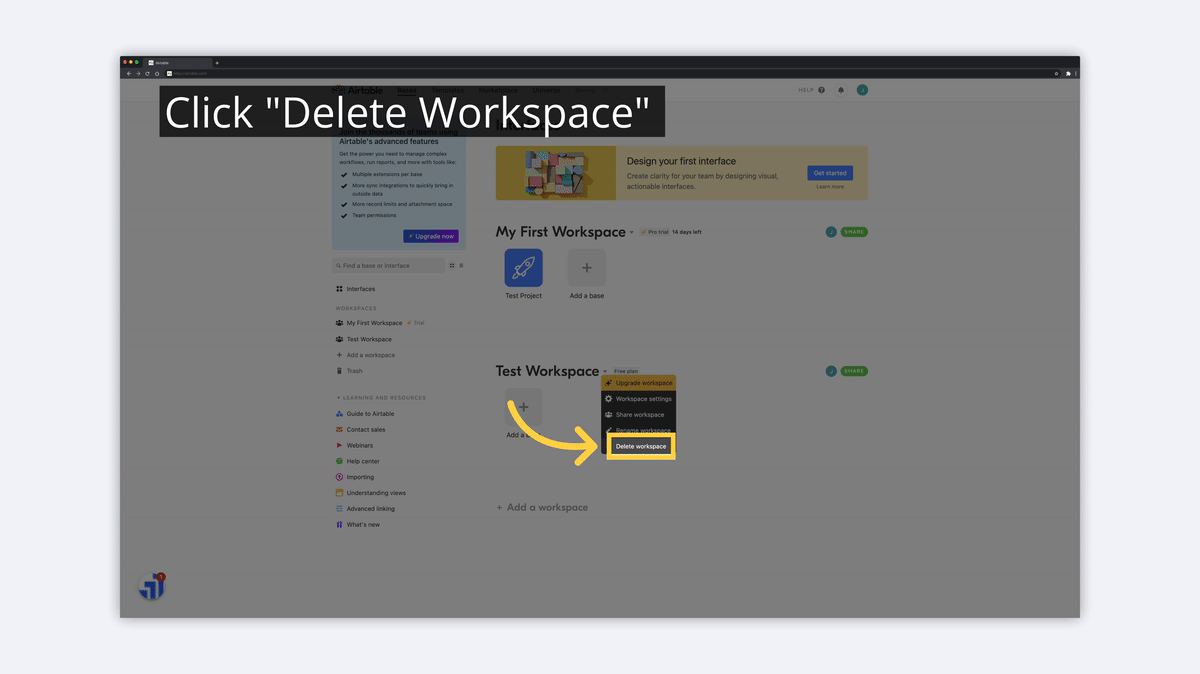Open Understanding views resource

pos(371,493)
